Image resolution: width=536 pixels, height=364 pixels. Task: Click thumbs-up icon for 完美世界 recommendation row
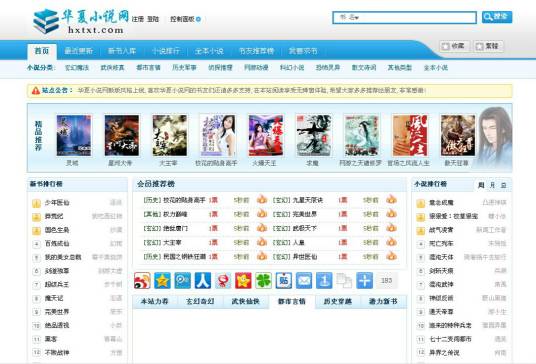pos(391,214)
